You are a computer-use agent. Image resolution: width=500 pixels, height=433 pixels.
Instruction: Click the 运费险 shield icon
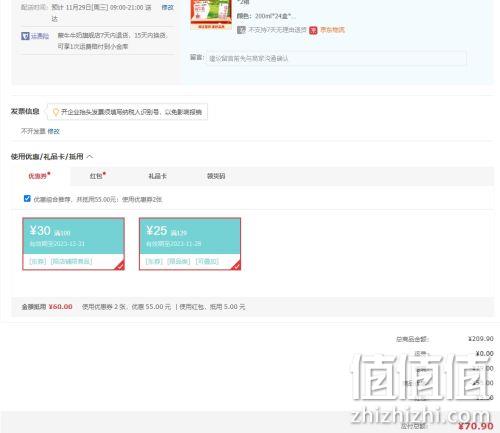click(25, 36)
